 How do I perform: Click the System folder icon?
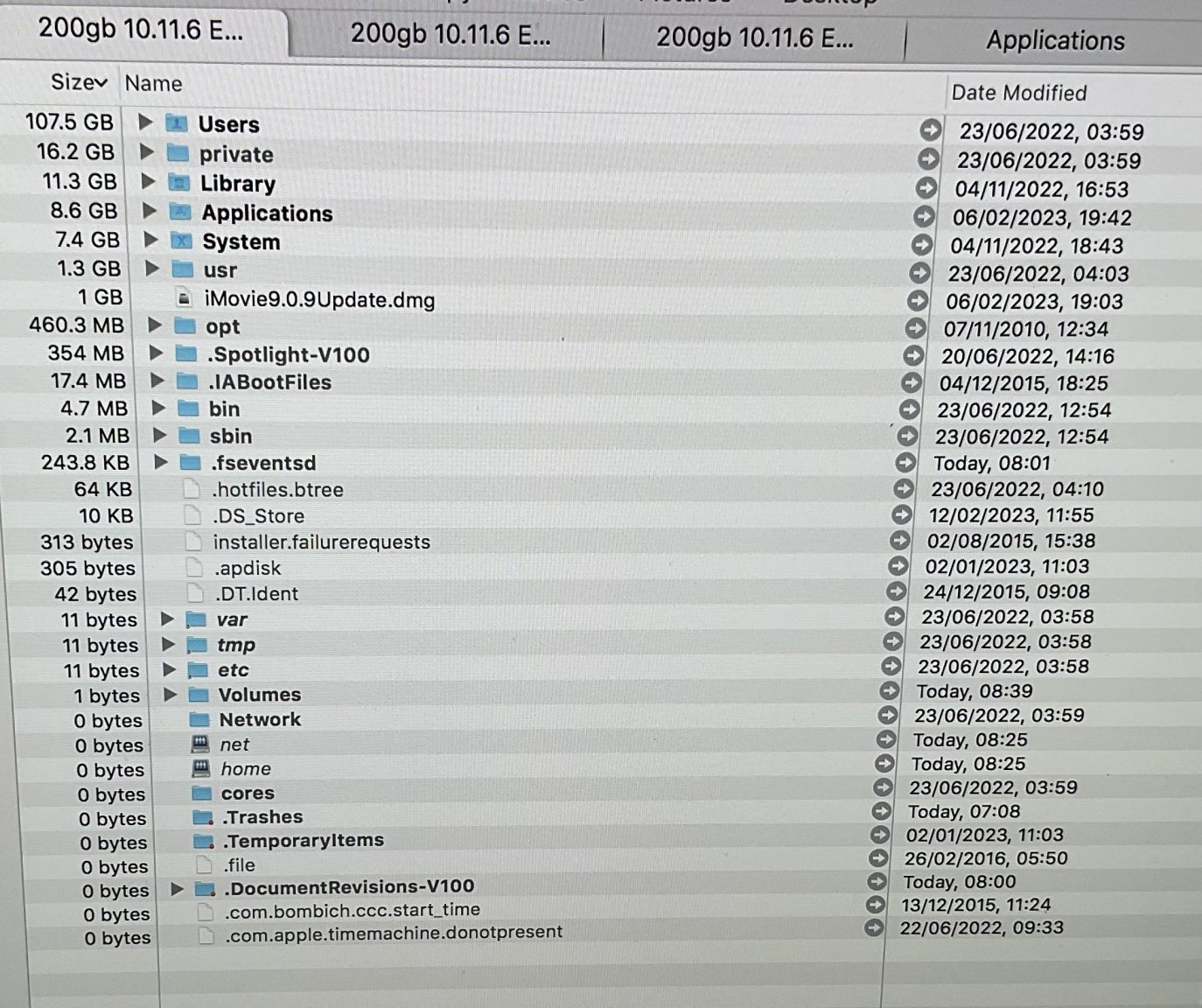pos(182,241)
